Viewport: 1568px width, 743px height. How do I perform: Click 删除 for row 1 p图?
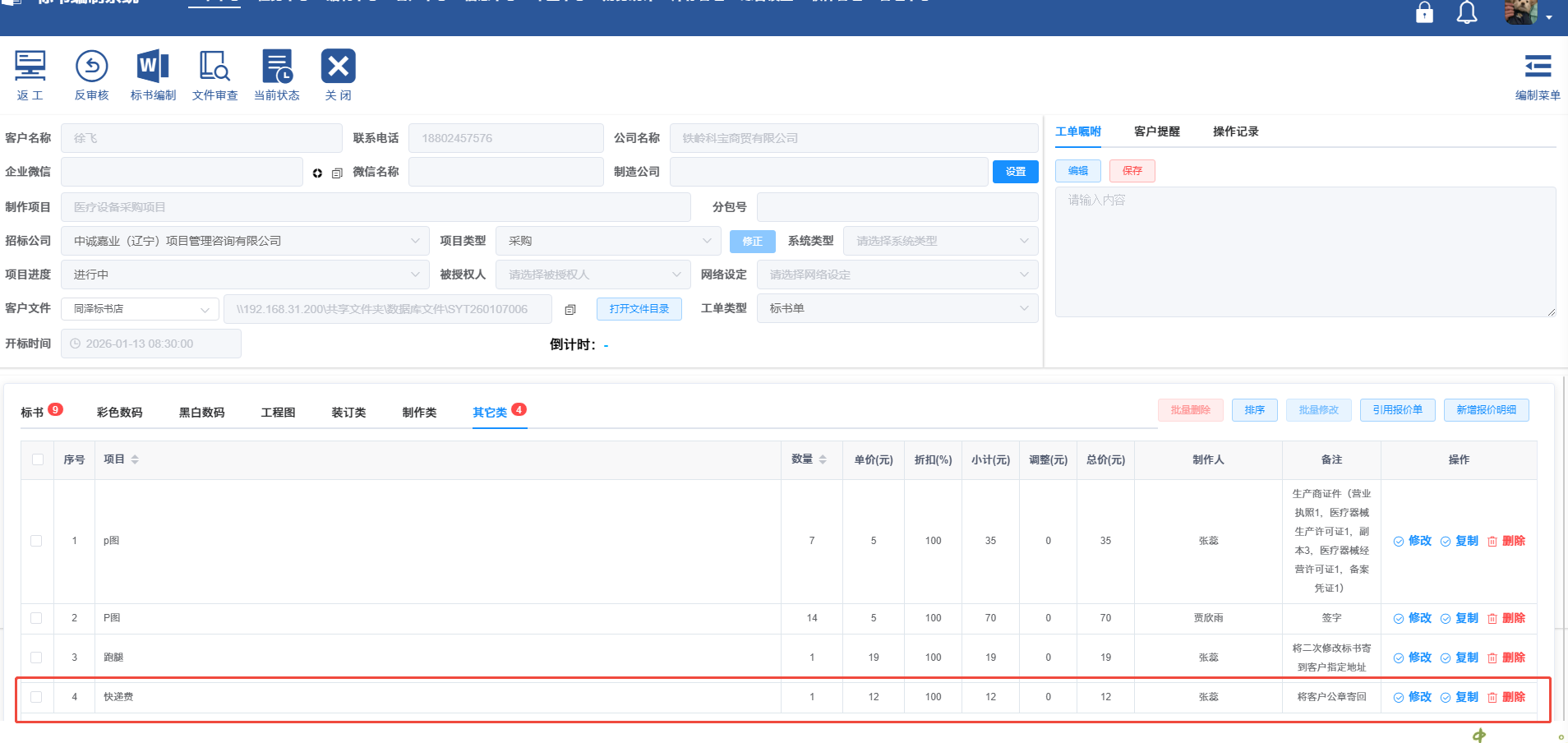point(1506,541)
